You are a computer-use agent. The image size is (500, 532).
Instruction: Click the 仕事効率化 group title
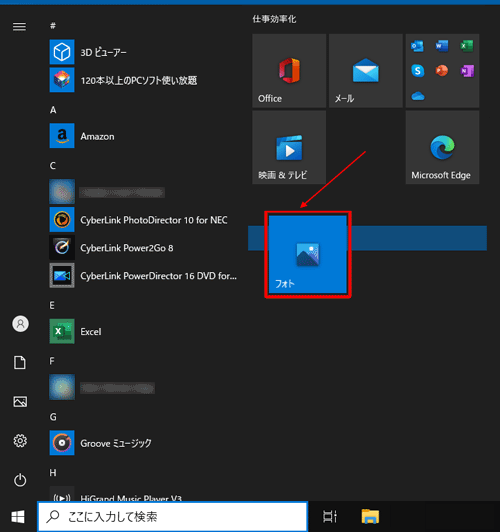[x=274, y=19]
